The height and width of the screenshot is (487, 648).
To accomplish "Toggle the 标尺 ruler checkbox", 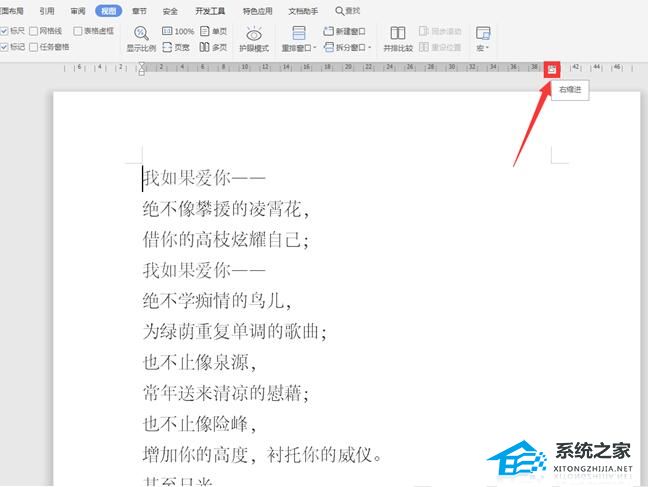I will [4, 31].
